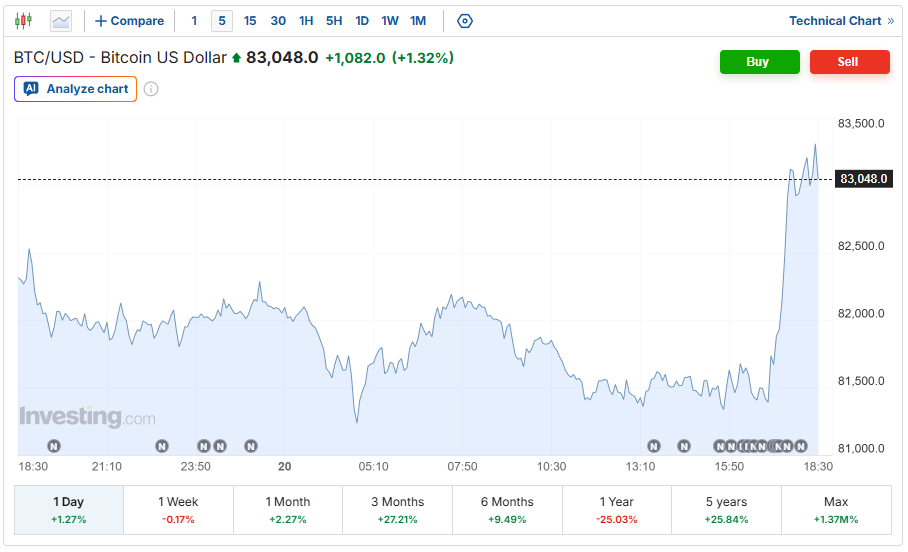Screen dimensions: 908x552
Task: Click the red Sell button
Action: pos(849,61)
